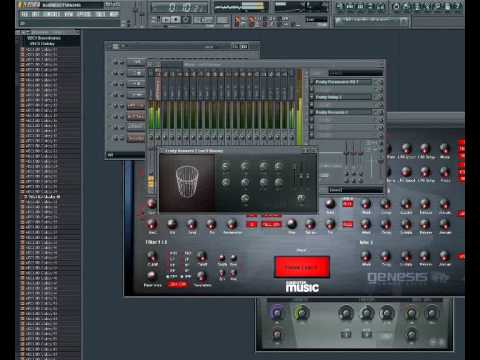Click the purple knob on the bottom plugin

[276, 312]
